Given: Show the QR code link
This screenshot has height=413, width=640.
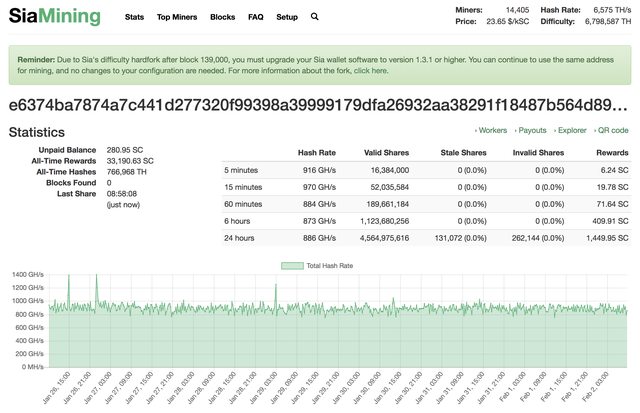Looking at the screenshot, I should (x=611, y=130).
